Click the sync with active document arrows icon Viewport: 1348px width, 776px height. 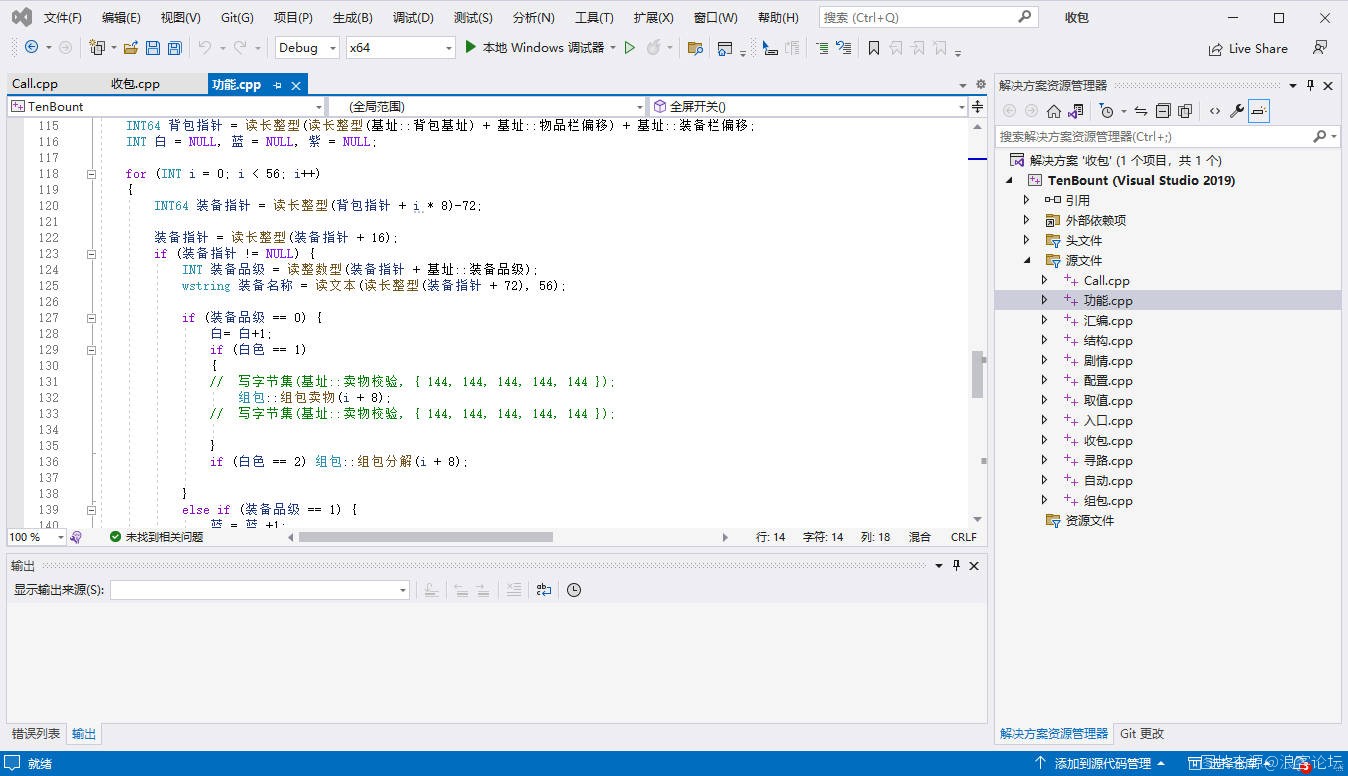coord(1141,111)
